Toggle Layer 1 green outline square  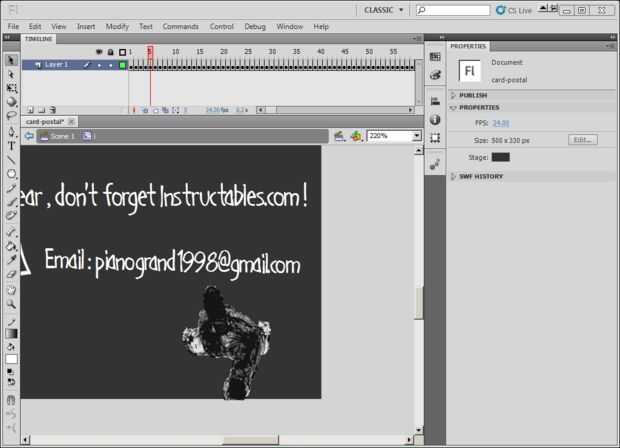coord(123,65)
